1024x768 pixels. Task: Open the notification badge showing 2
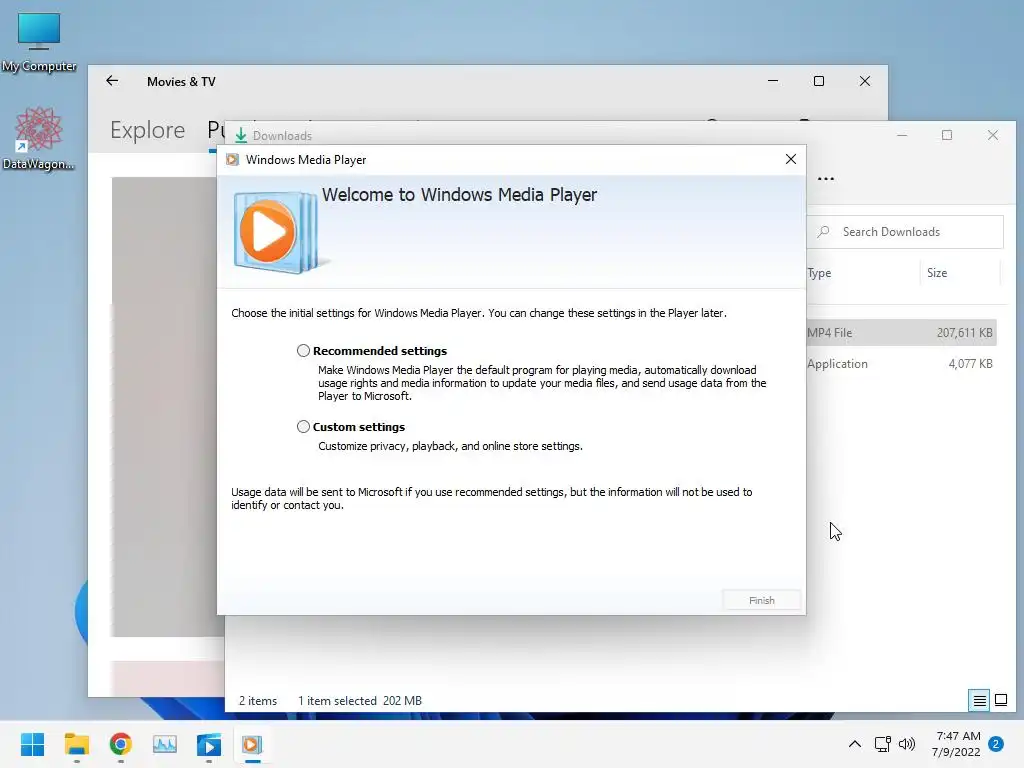point(996,744)
